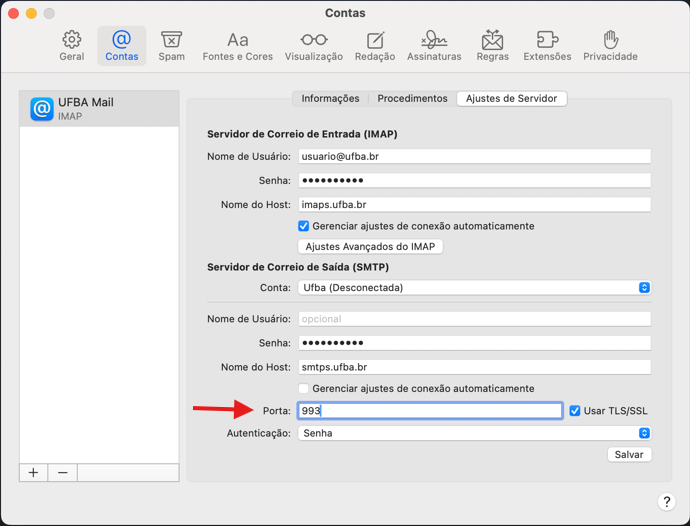Image resolution: width=690 pixels, height=526 pixels.
Task: Switch to the Visualização pane
Action: [313, 46]
